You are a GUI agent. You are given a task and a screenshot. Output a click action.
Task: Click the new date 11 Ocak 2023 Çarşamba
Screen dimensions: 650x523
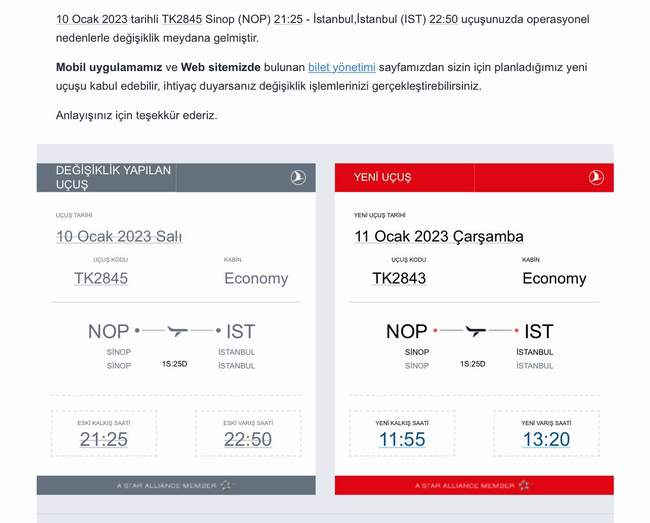(438, 237)
